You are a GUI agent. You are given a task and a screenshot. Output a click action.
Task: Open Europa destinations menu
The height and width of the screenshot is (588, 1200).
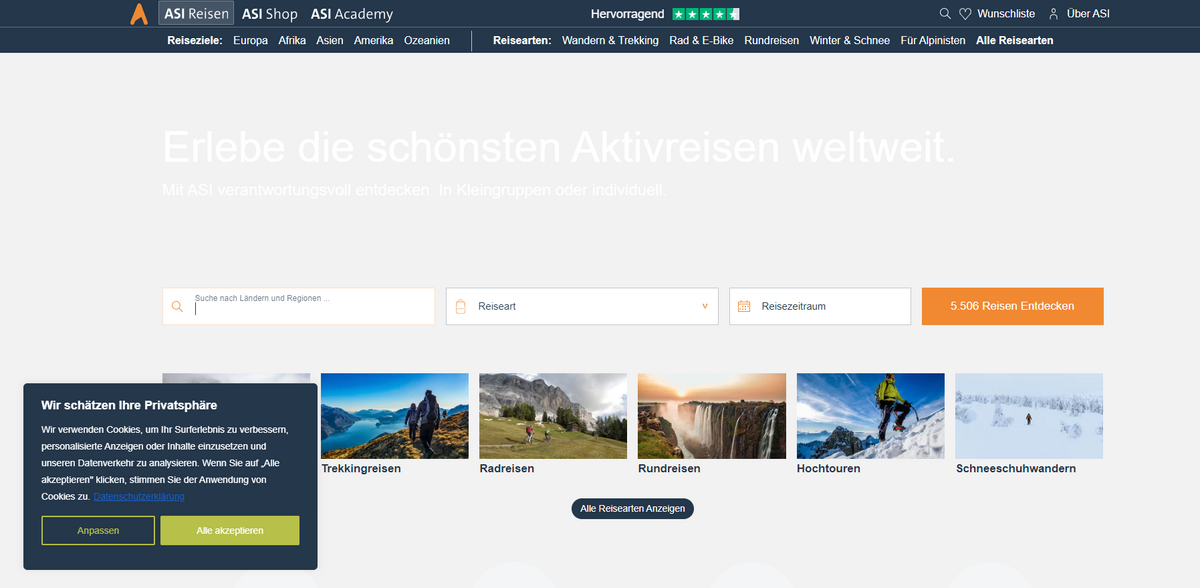pos(250,41)
